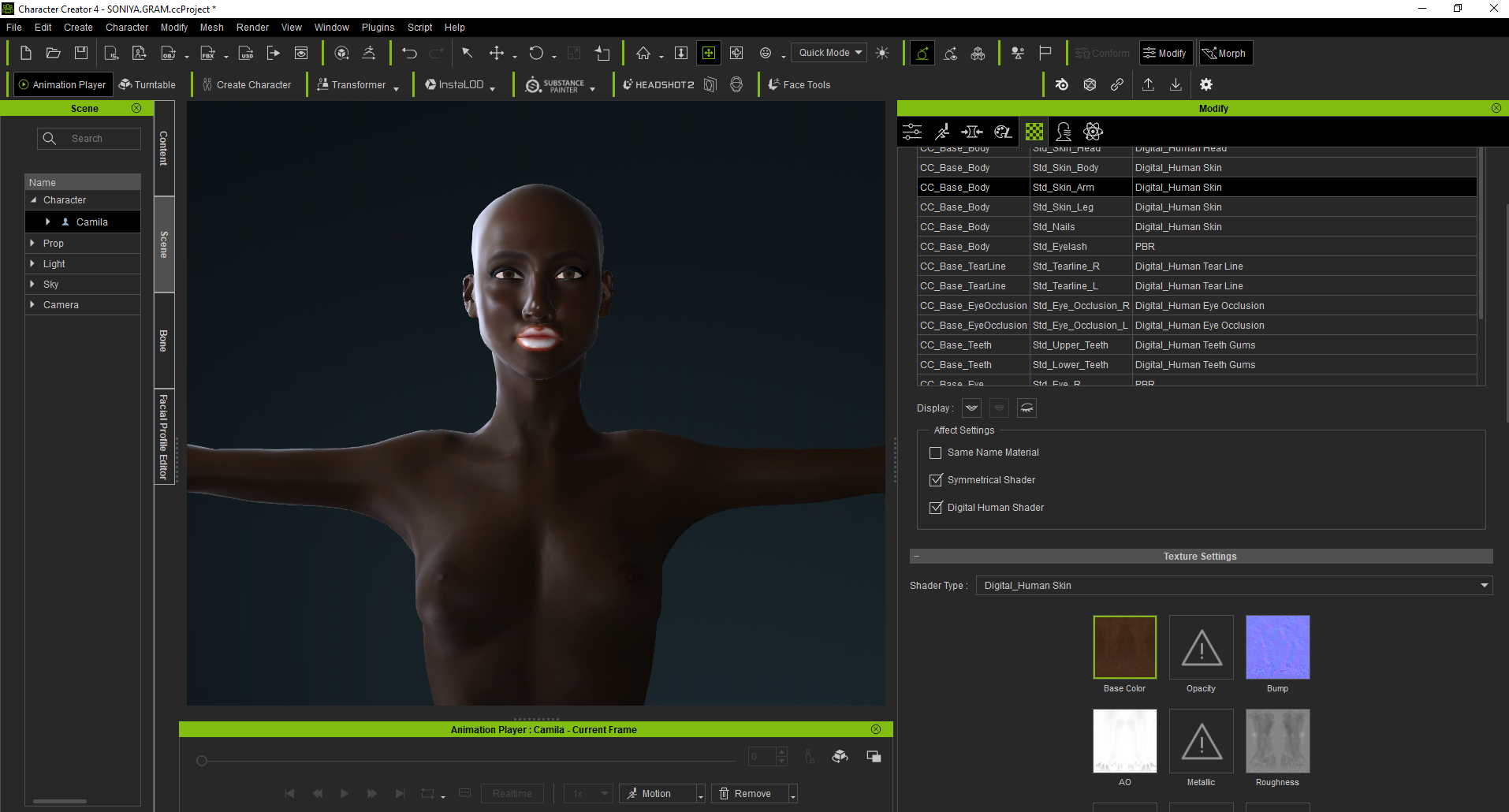
Task: Enable the Same Name Material checkbox
Action: coord(936,453)
